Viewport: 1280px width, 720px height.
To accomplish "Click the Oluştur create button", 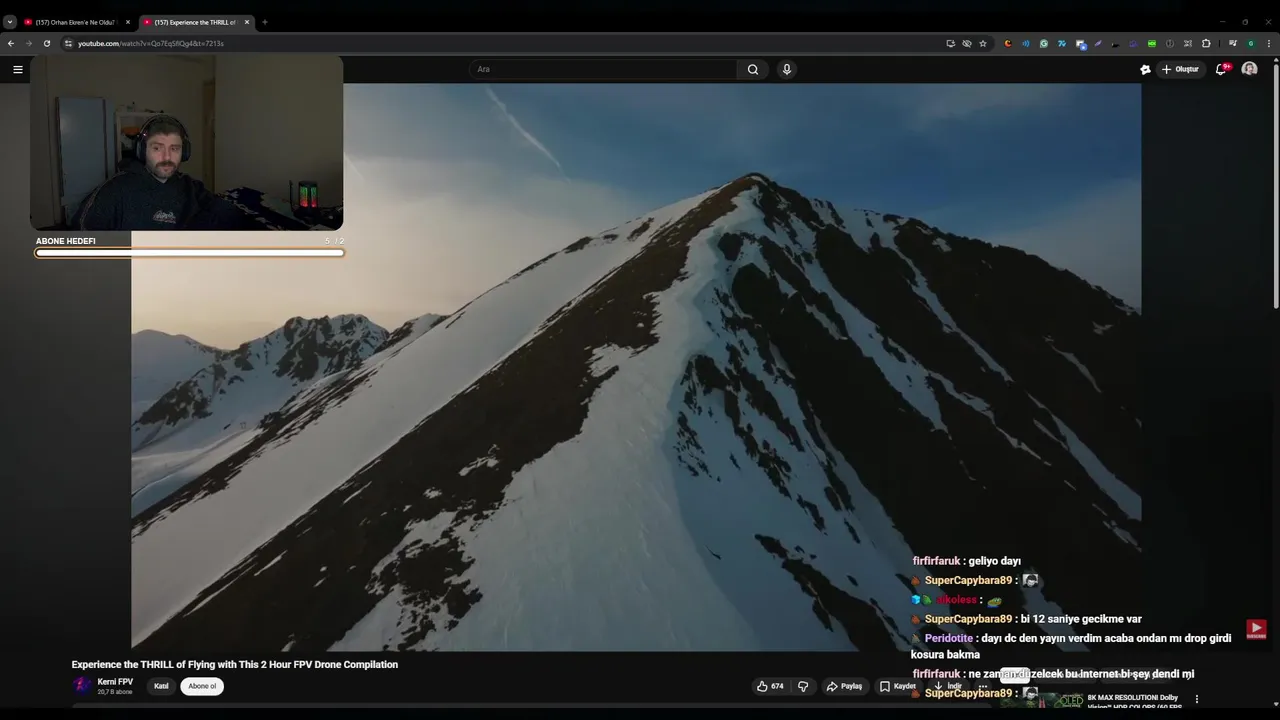I will pyautogui.click(x=1180, y=69).
